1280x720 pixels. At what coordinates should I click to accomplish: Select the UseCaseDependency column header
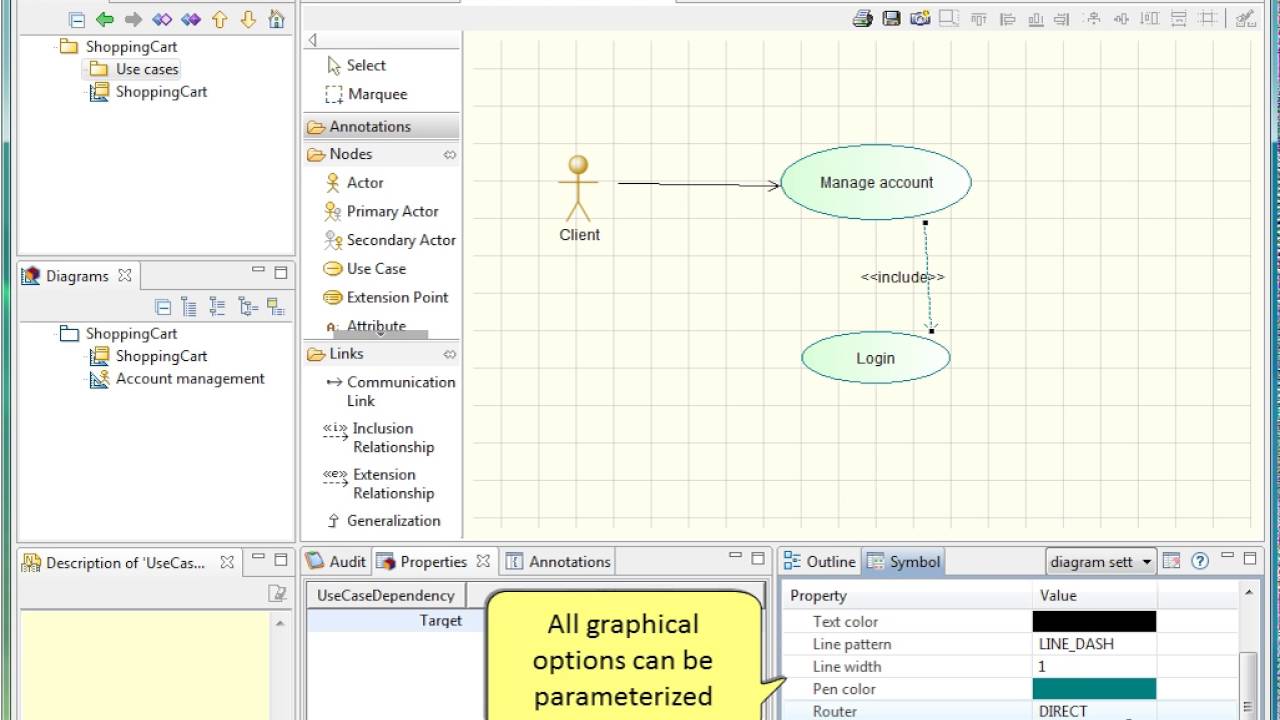click(386, 595)
